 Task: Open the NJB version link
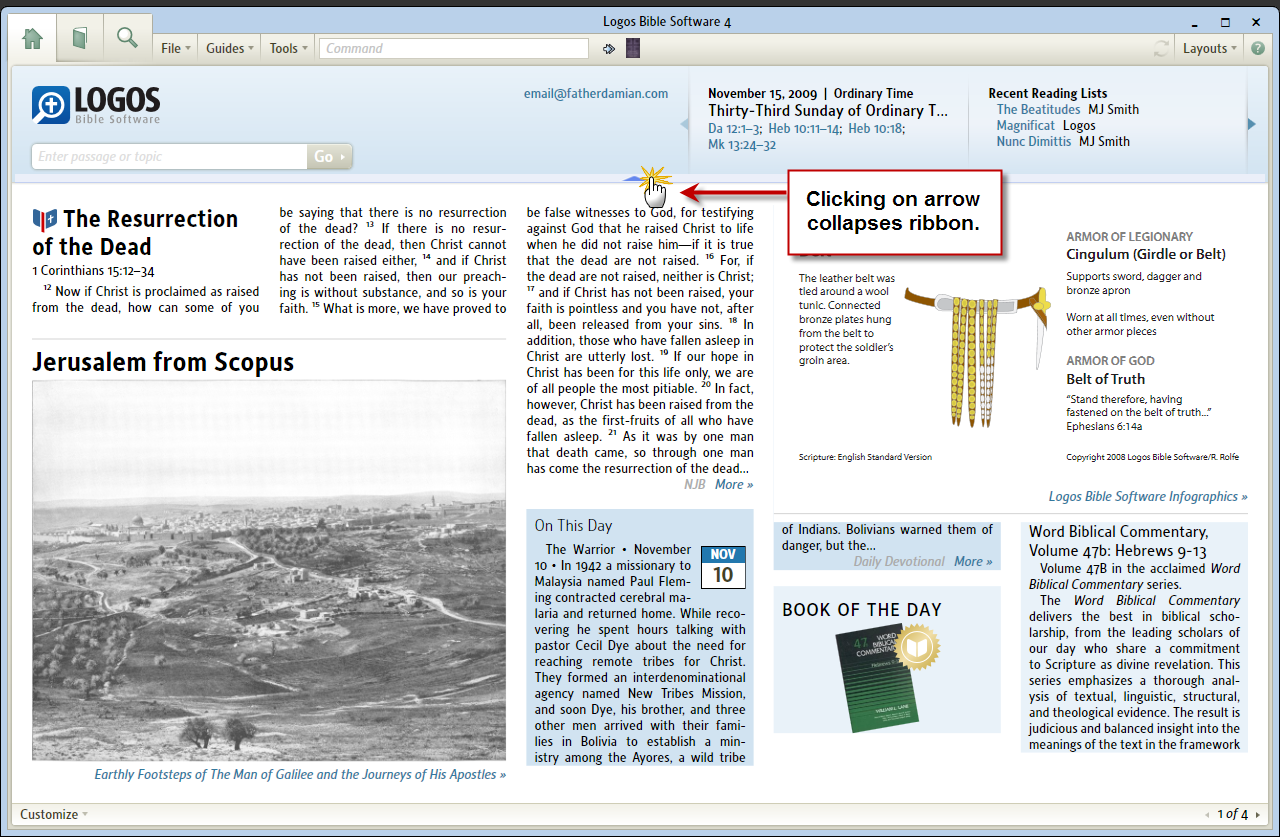[695, 485]
